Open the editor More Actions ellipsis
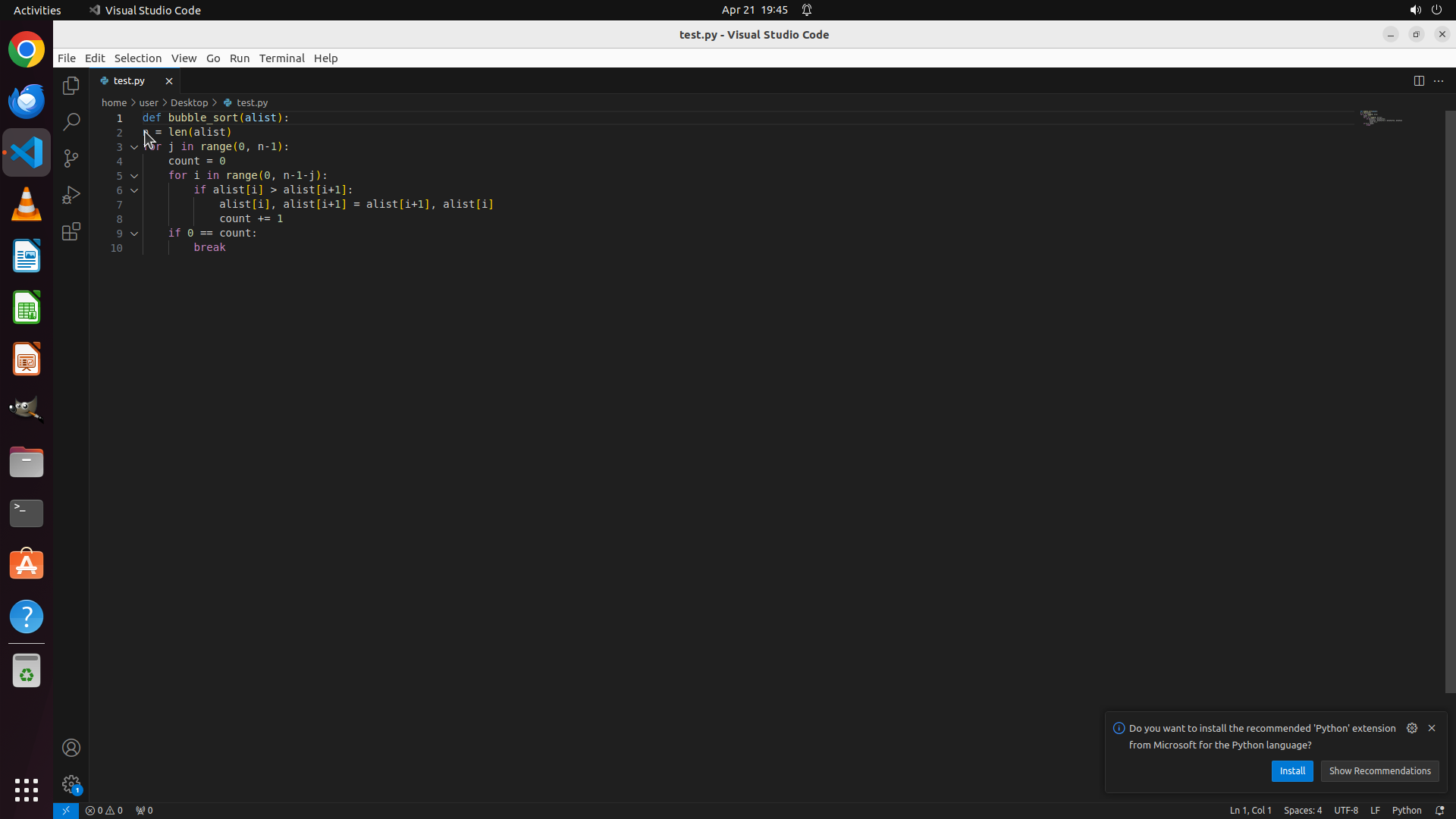This screenshot has height=819, width=1456. click(x=1439, y=81)
